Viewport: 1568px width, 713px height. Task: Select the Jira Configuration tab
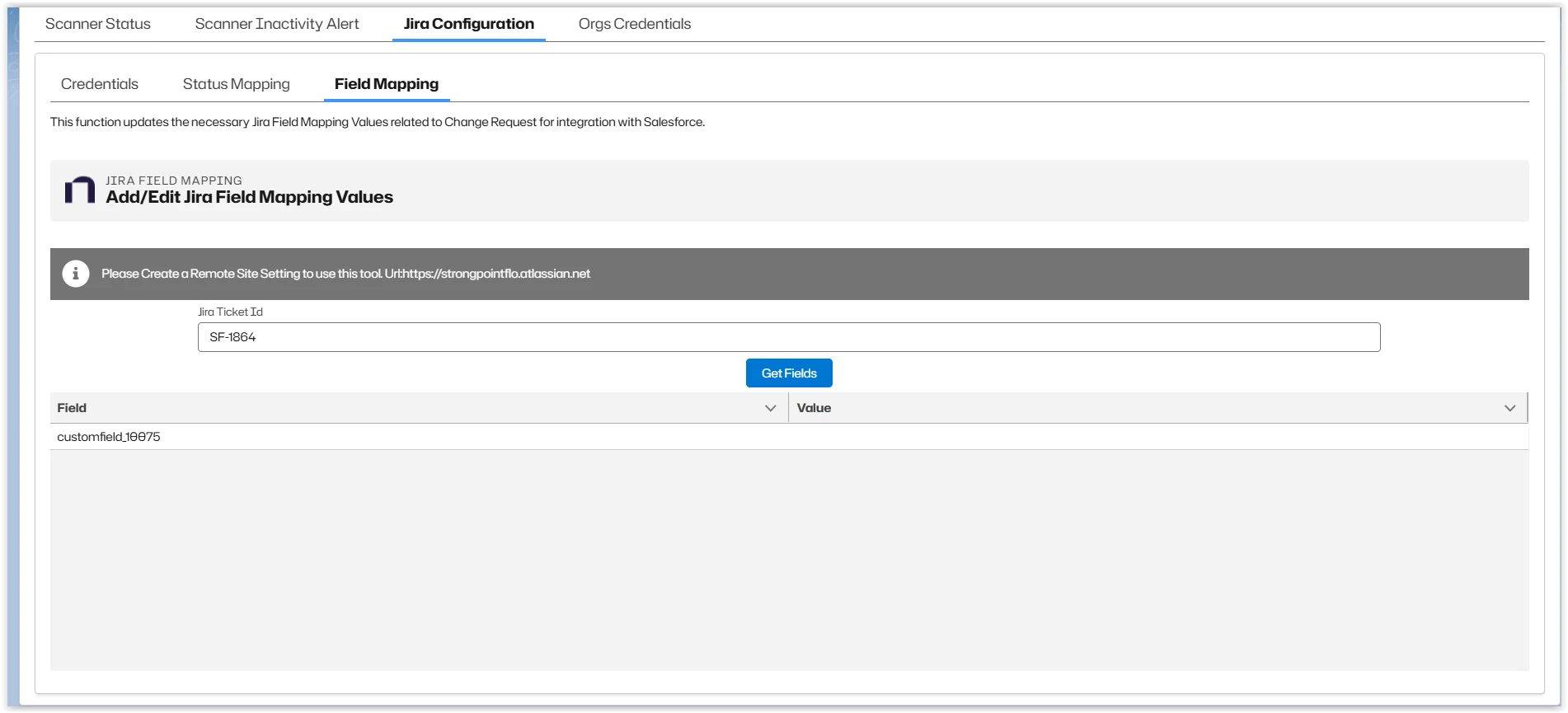(x=468, y=24)
